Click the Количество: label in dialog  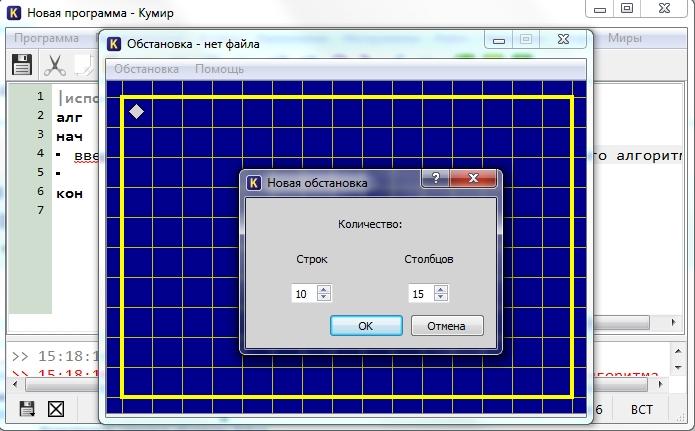[370, 224]
